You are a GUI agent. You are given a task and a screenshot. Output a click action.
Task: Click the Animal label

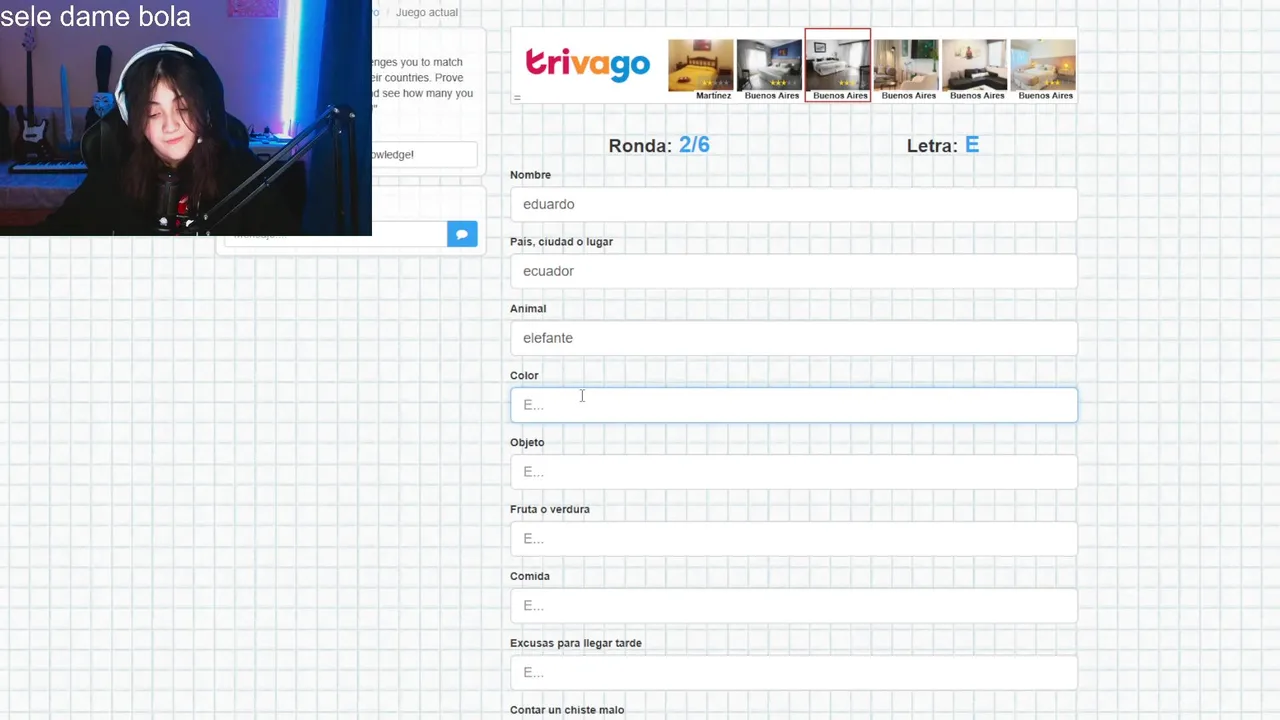[x=528, y=309]
